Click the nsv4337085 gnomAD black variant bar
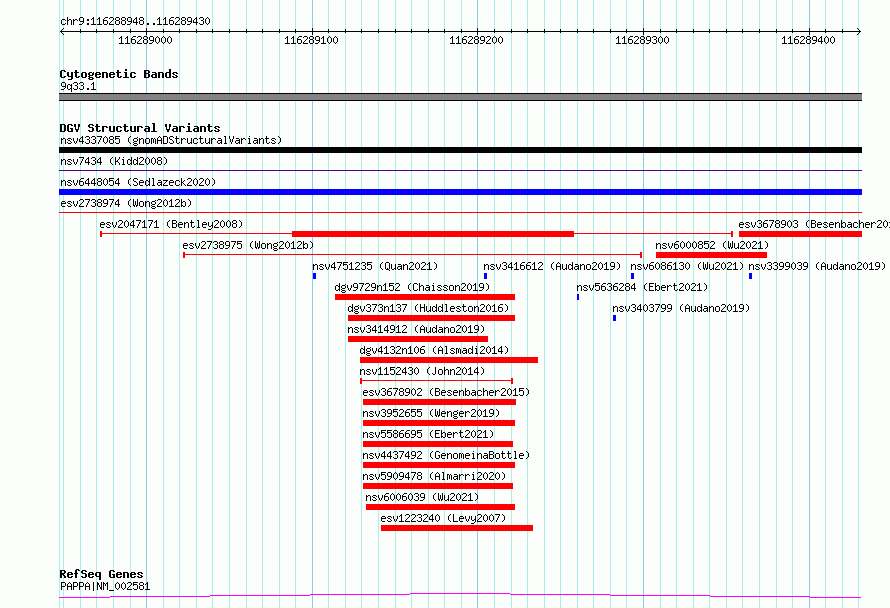The height and width of the screenshot is (608, 890). click(460, 150)
